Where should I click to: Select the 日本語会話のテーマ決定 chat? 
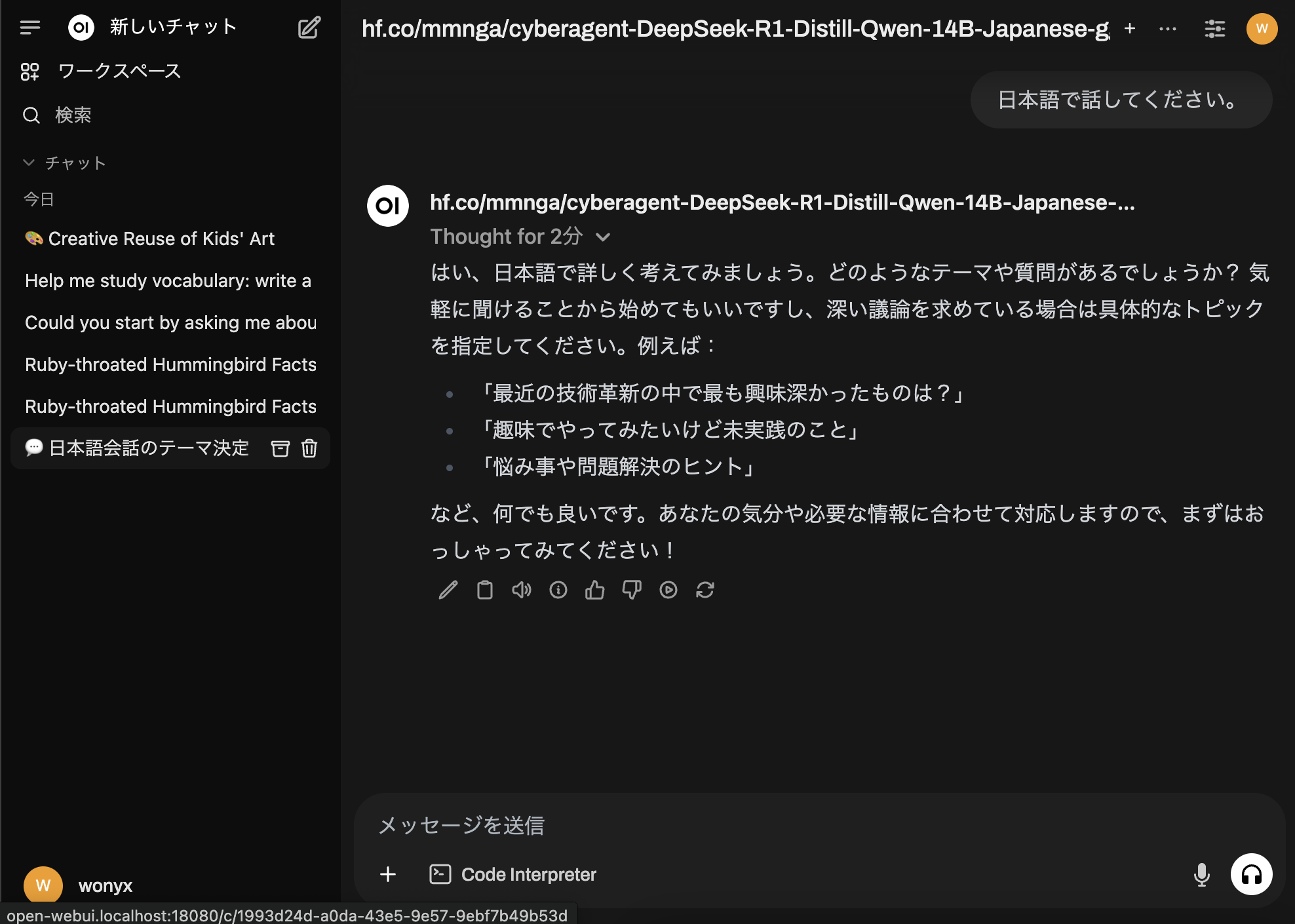(x=138, y=448)
